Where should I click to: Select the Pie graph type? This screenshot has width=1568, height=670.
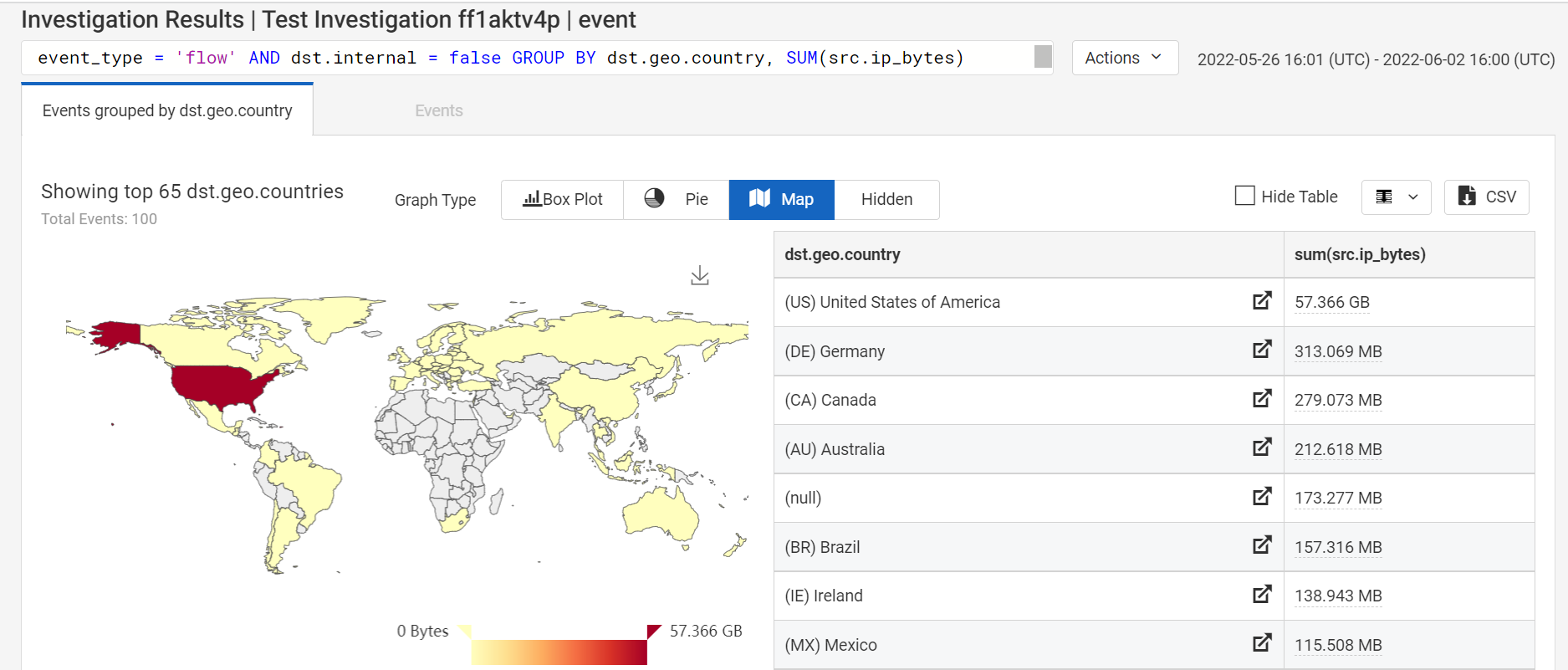point(676,199)
